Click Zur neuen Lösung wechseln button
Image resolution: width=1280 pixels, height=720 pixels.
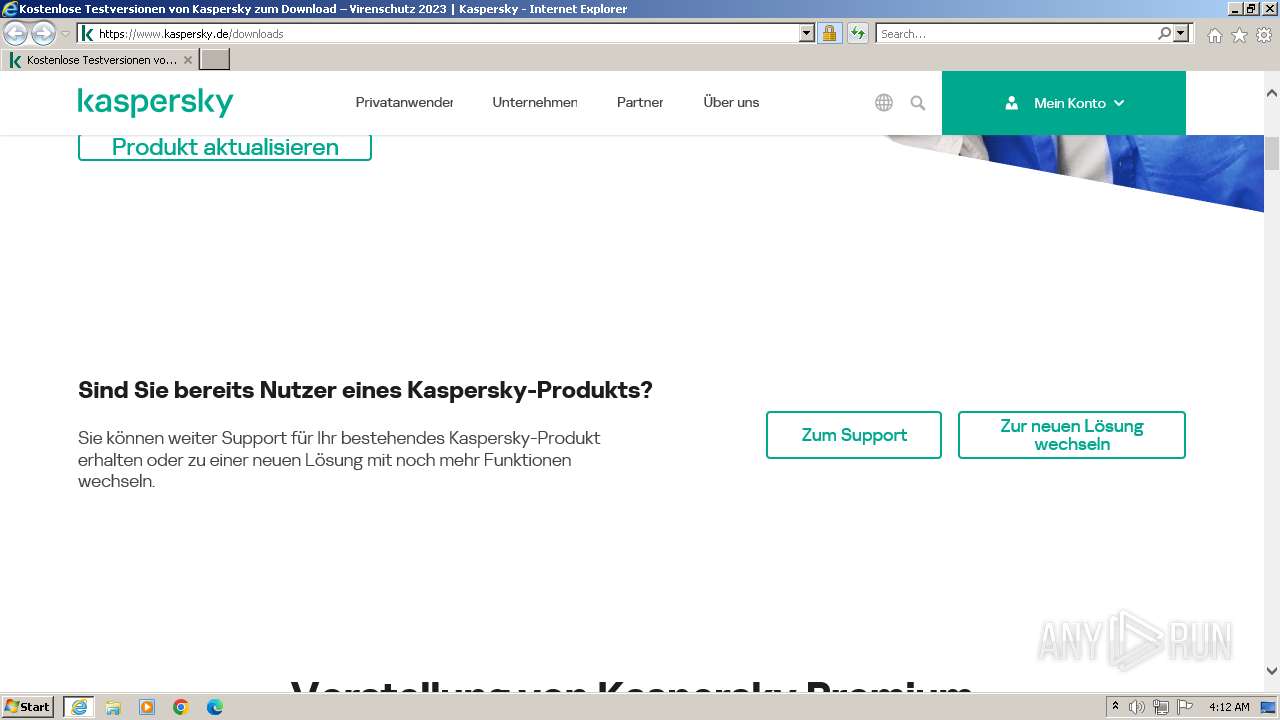[1072, 435]
